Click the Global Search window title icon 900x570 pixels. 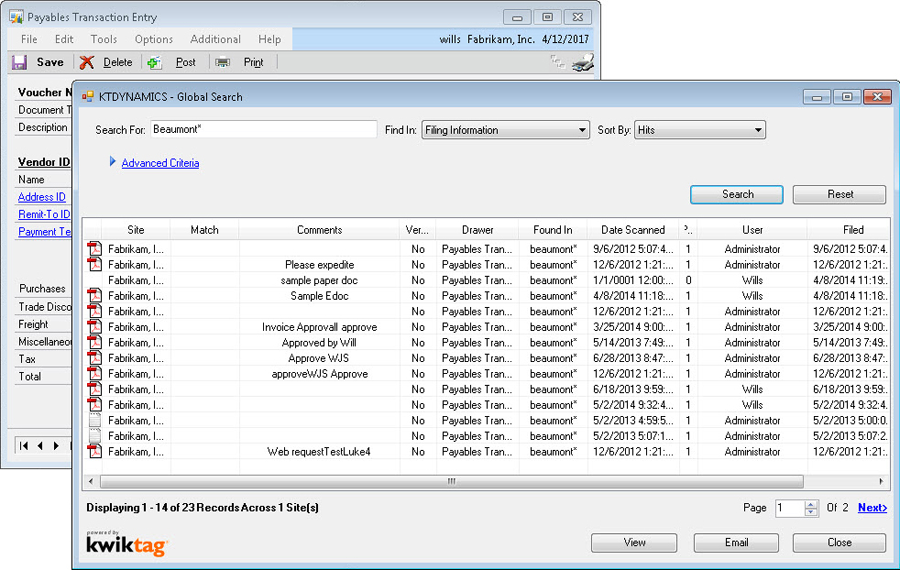pyautogui.click(x=88, y=96)
